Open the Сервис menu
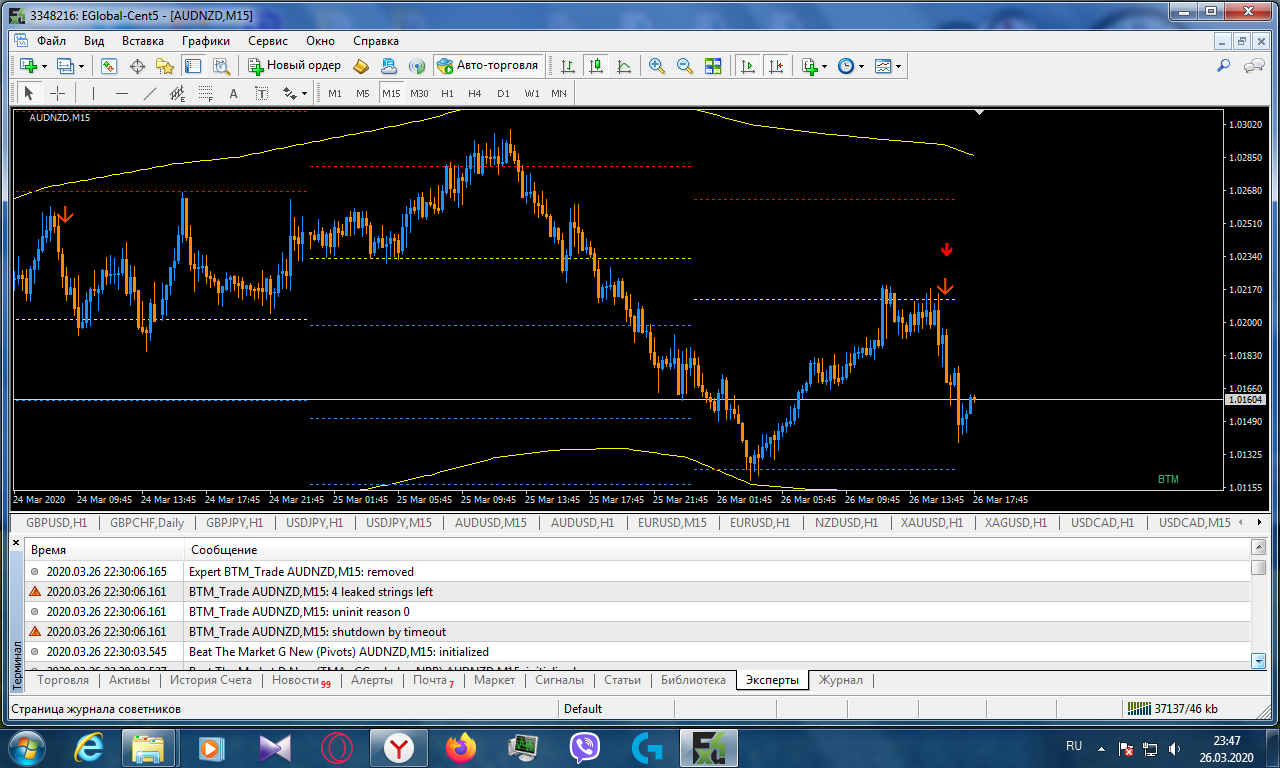This screenshot has width=1280, height=768. click(x=267, y=41)
